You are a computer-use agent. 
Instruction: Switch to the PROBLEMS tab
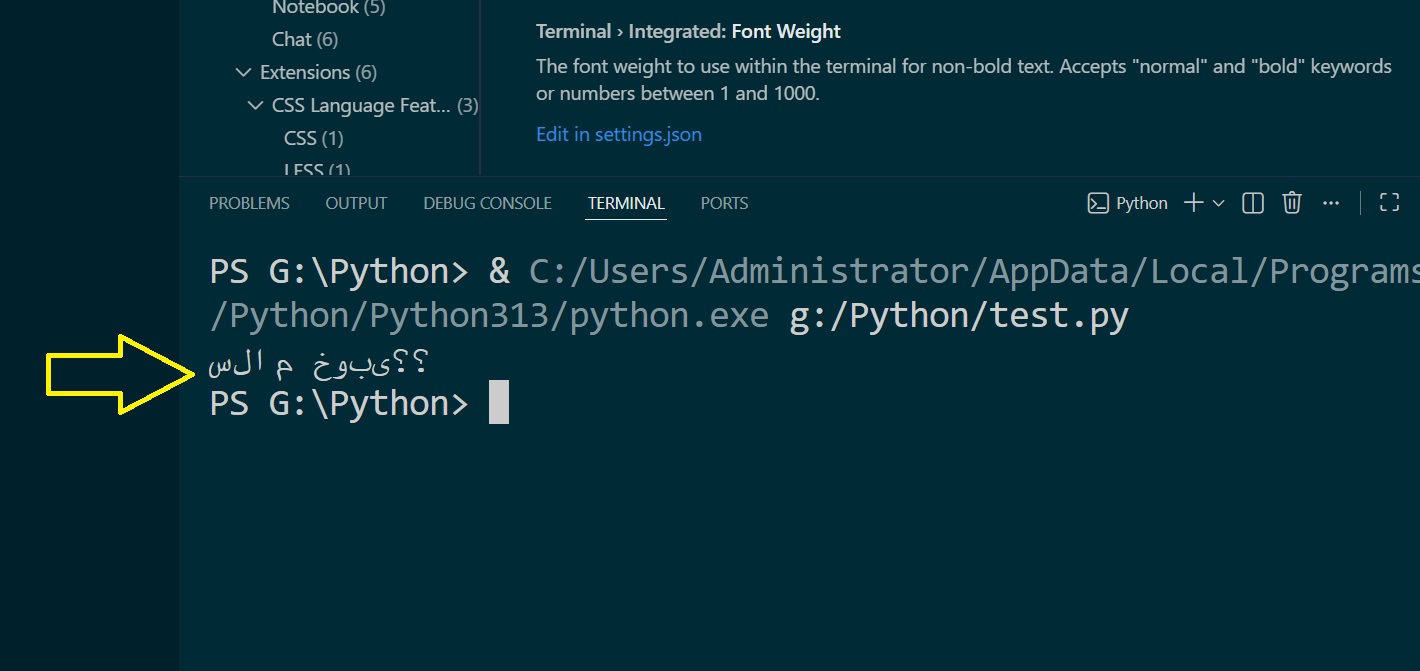(x=249, y=203)
